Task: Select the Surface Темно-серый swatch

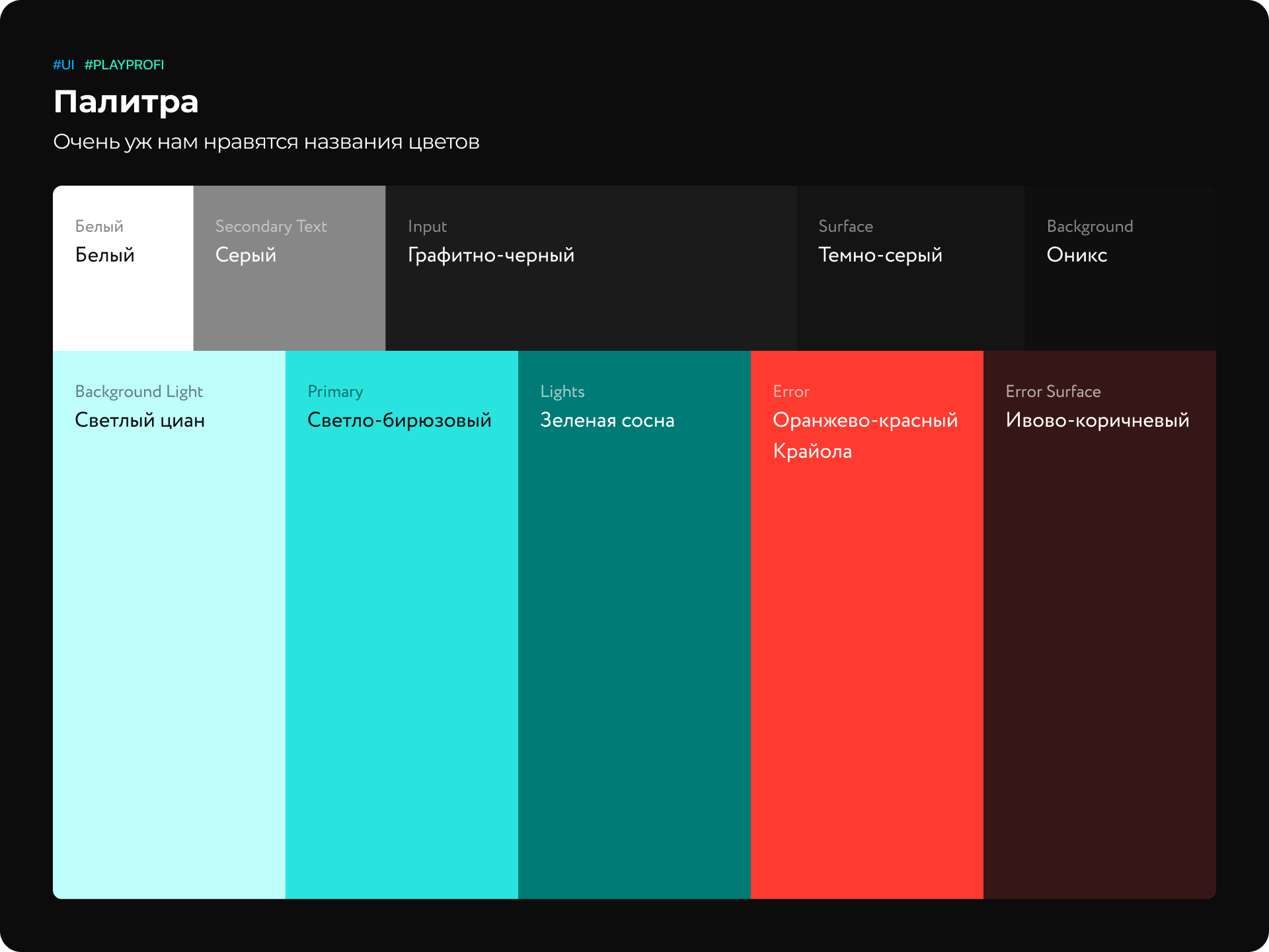Action: click(x=910, y=268)
